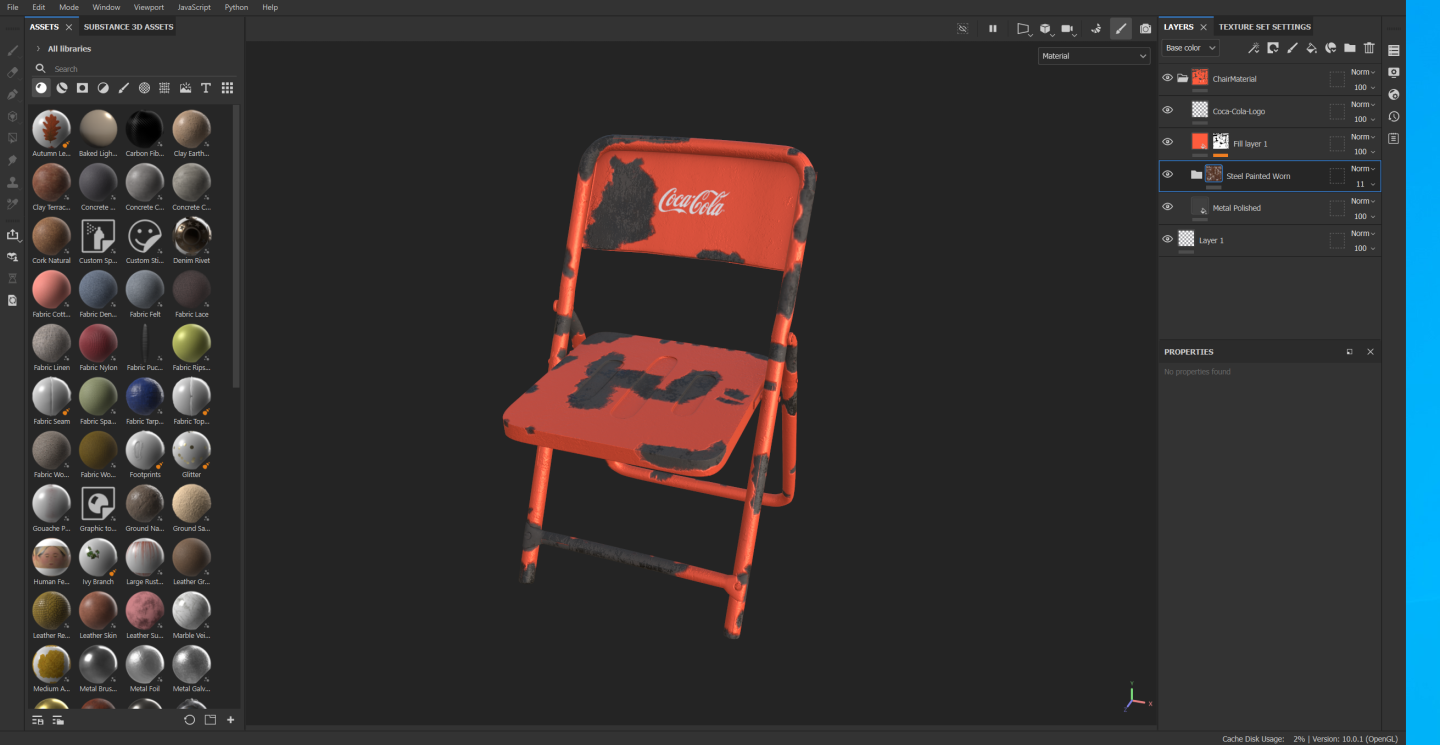Open the Python menu
Image resolution: width=1440 pixels, height=745 pixels.
(236, 7)
